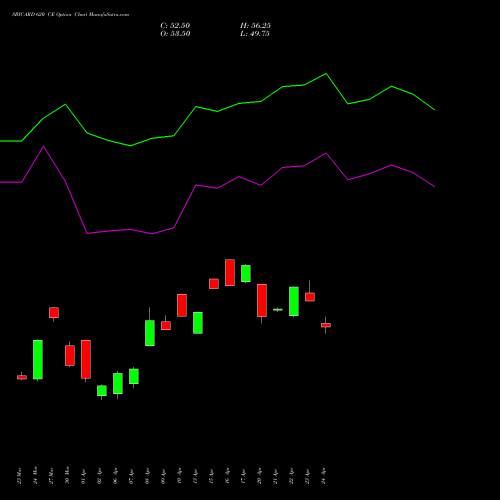The height and width of the screenshot is (500, 500).
Task: Click the 30 Mar date label
Action: (x=67, y=476)
